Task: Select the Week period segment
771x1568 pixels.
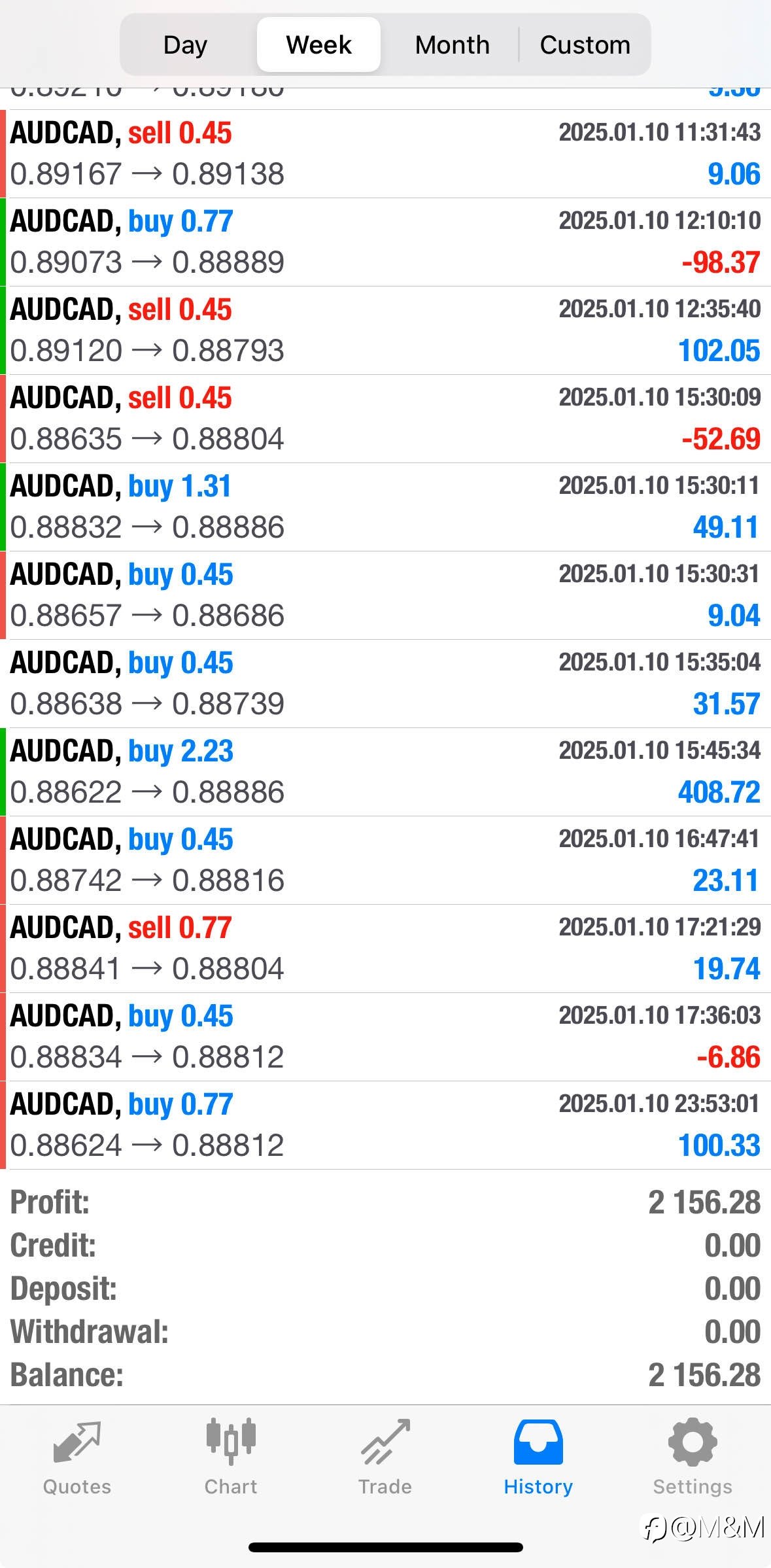Action: pos(318,44)
